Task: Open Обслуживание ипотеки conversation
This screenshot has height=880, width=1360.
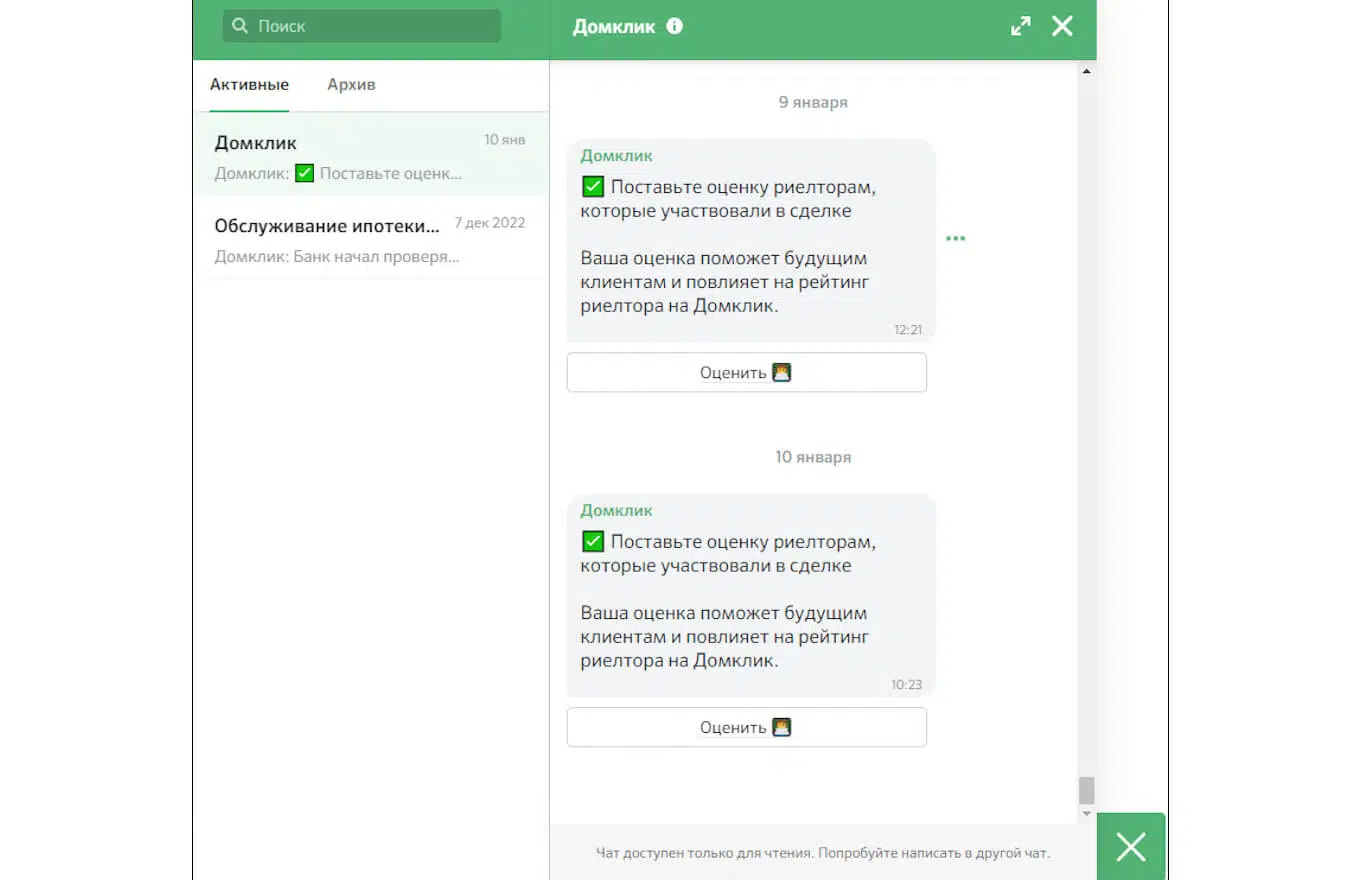Action: [x=370, y=239]
